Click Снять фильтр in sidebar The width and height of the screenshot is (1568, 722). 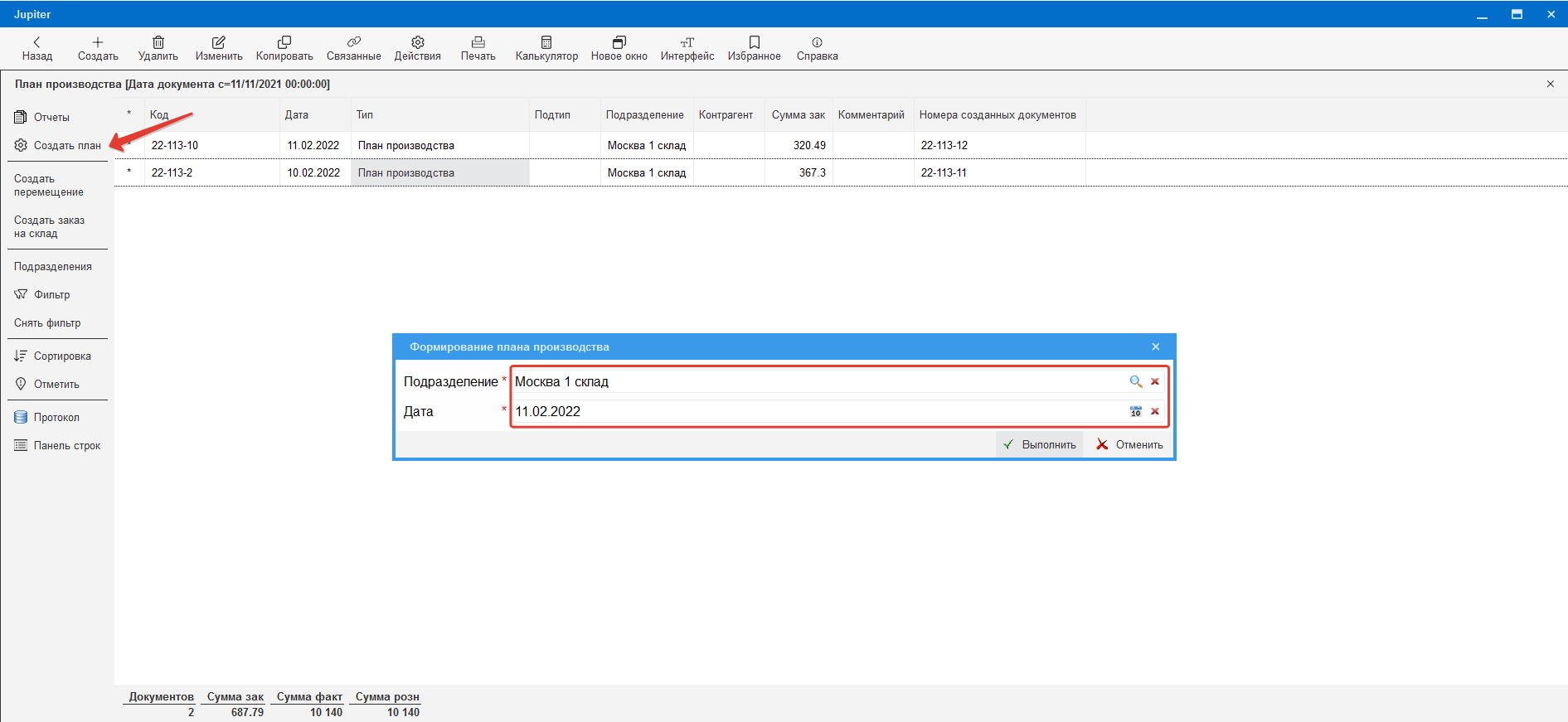click(47, 322)
